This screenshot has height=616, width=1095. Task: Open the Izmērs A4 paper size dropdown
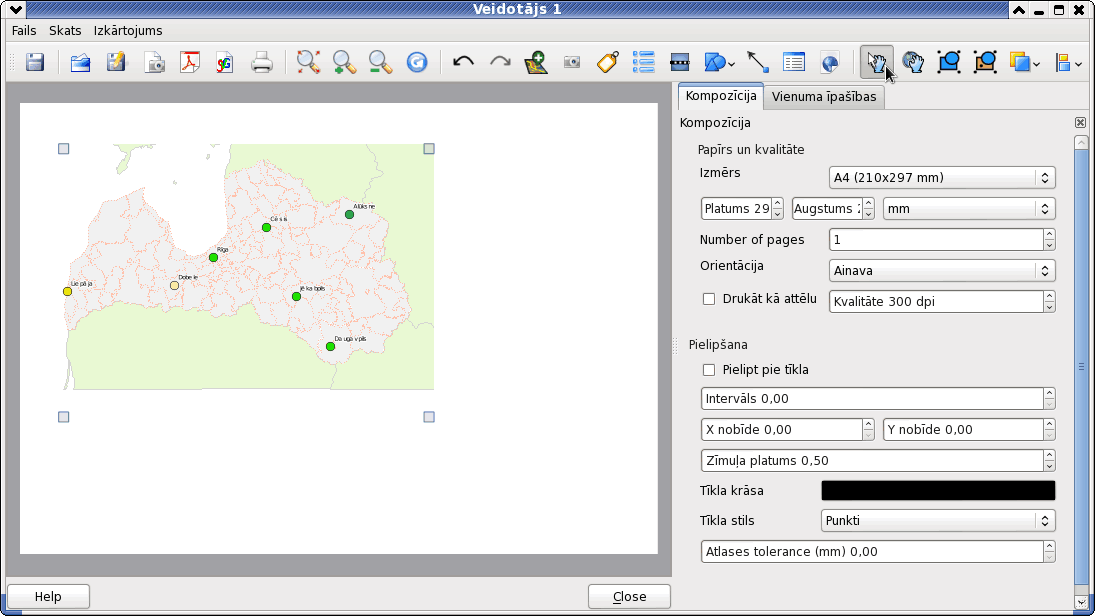click(x=942, y=177)
